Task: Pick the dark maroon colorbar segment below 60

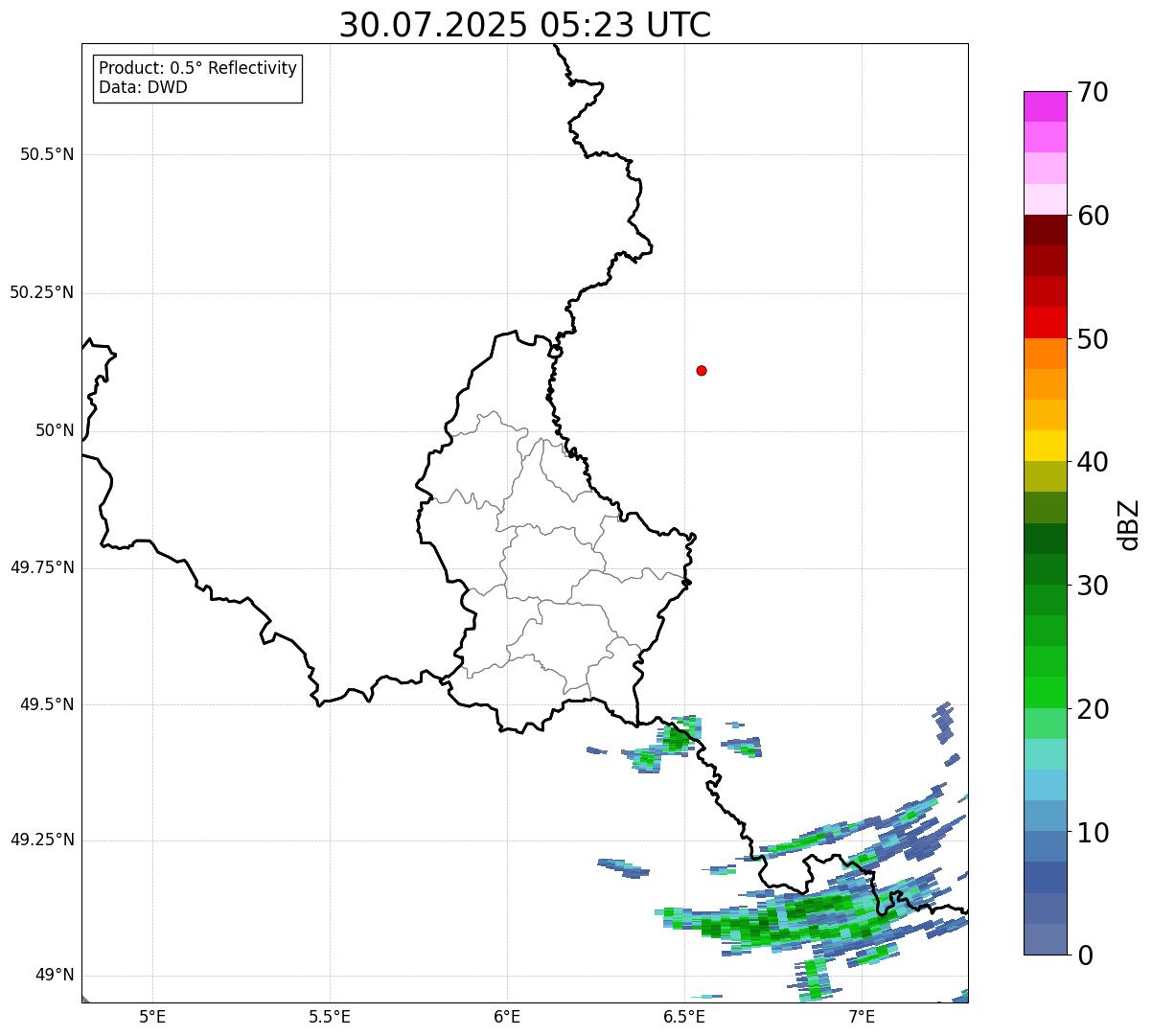Action: (1045, 230)
